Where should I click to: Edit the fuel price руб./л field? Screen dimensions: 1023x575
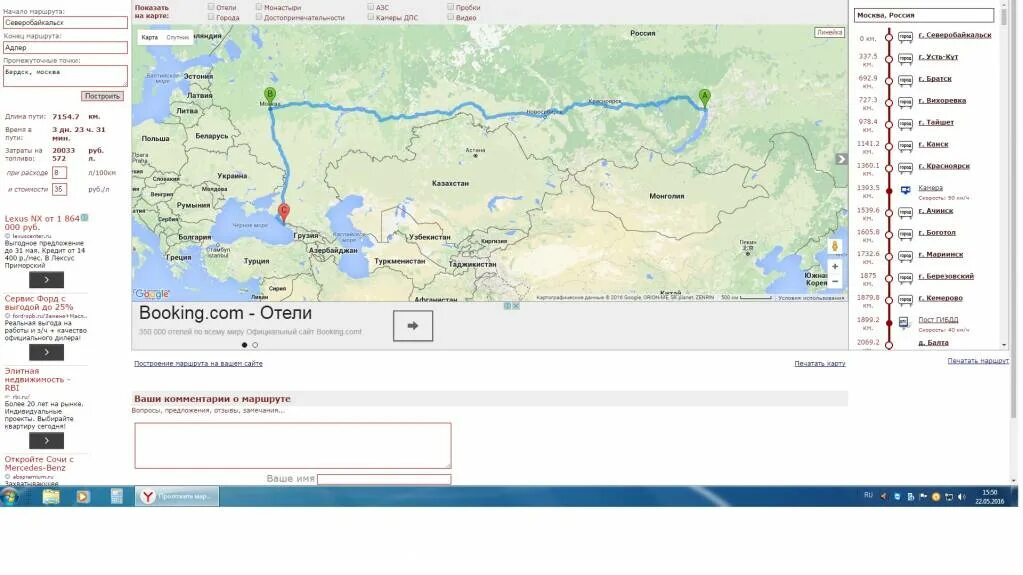59,189
